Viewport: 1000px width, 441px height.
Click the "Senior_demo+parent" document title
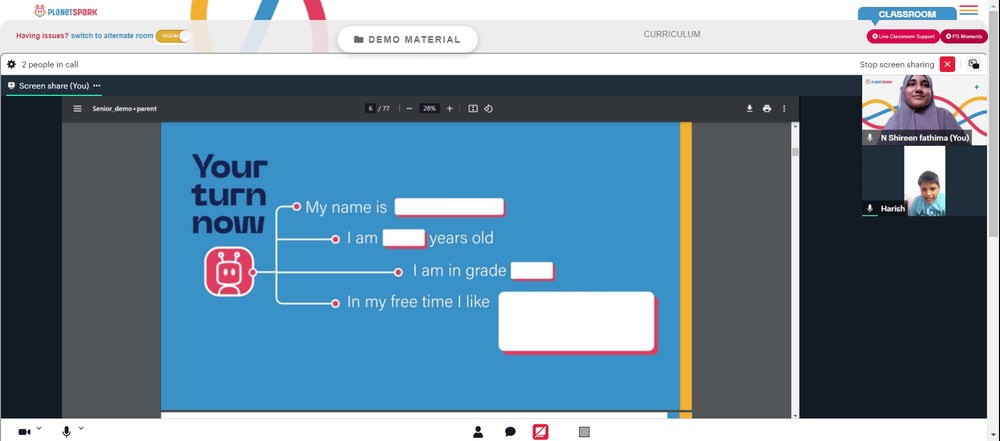coord(124,108)
